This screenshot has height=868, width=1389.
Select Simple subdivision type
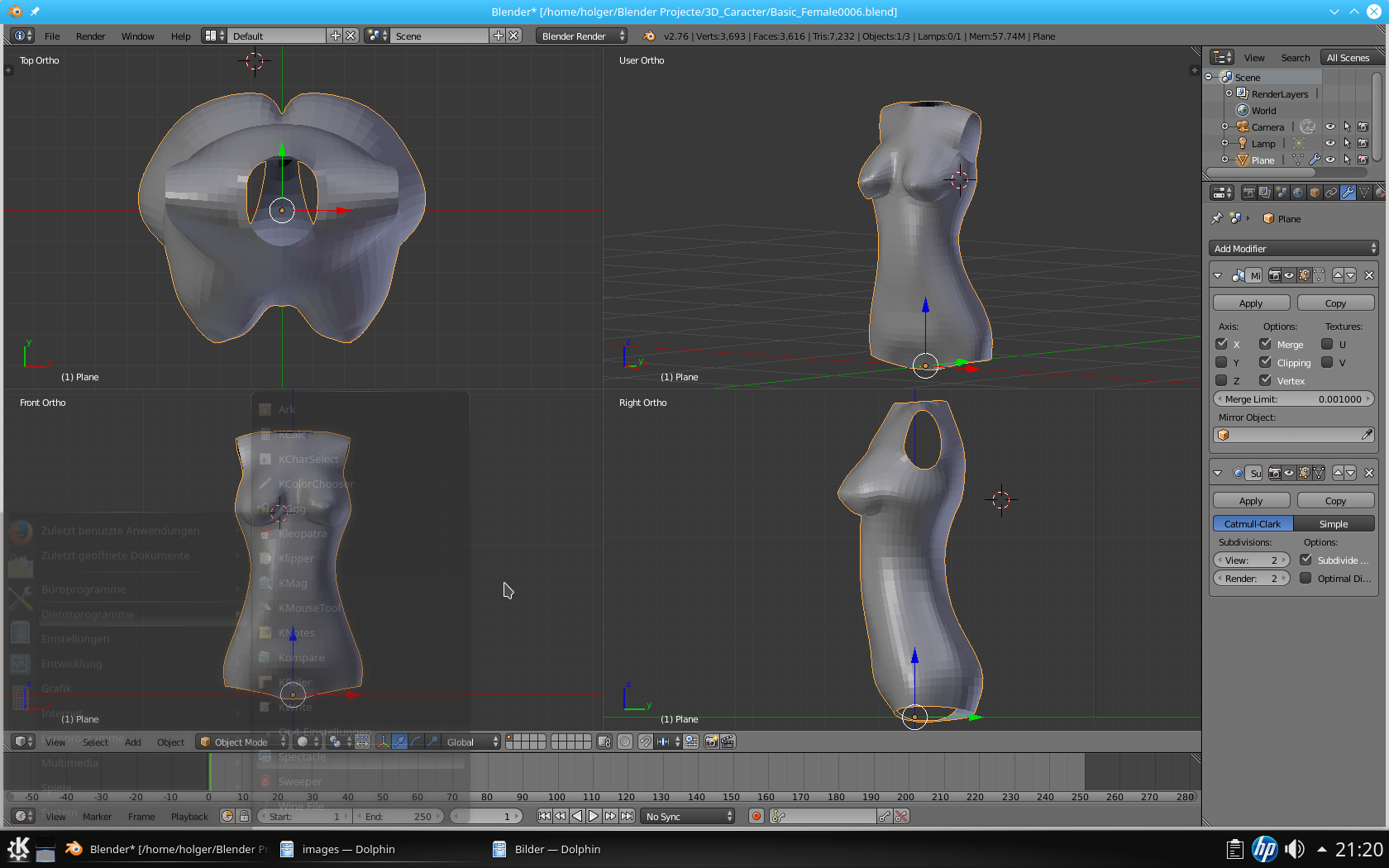point(1333,523)
